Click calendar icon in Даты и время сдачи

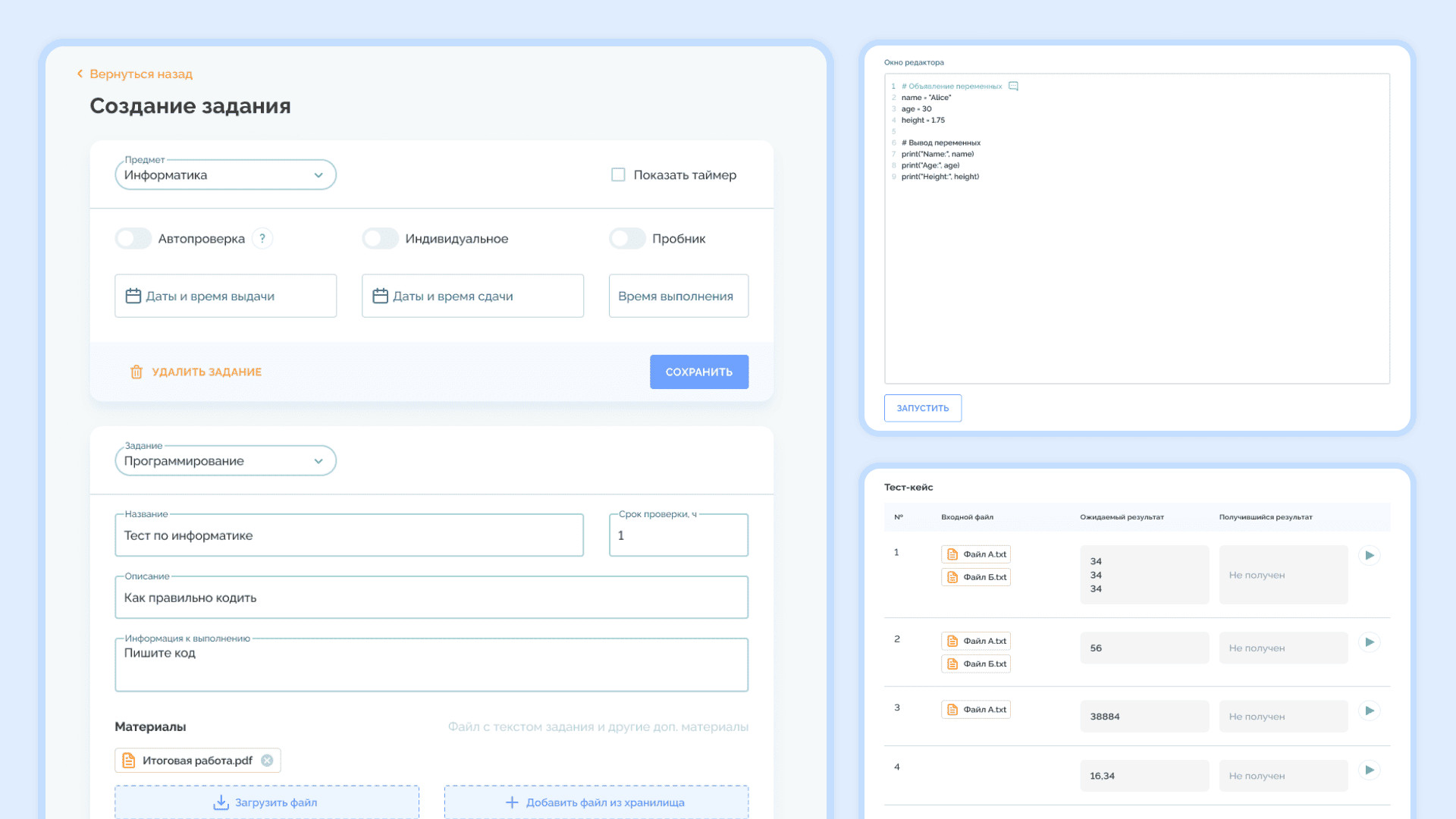click(381, 296)
